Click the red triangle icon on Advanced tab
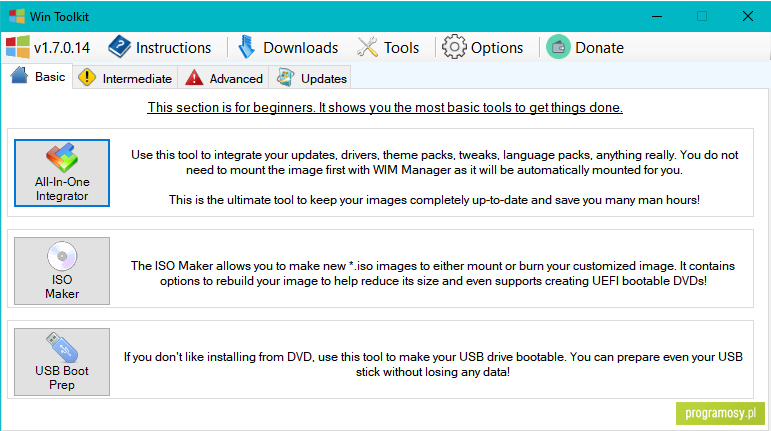Viewport: 771px width, 431px height. (x=194, y=78)
